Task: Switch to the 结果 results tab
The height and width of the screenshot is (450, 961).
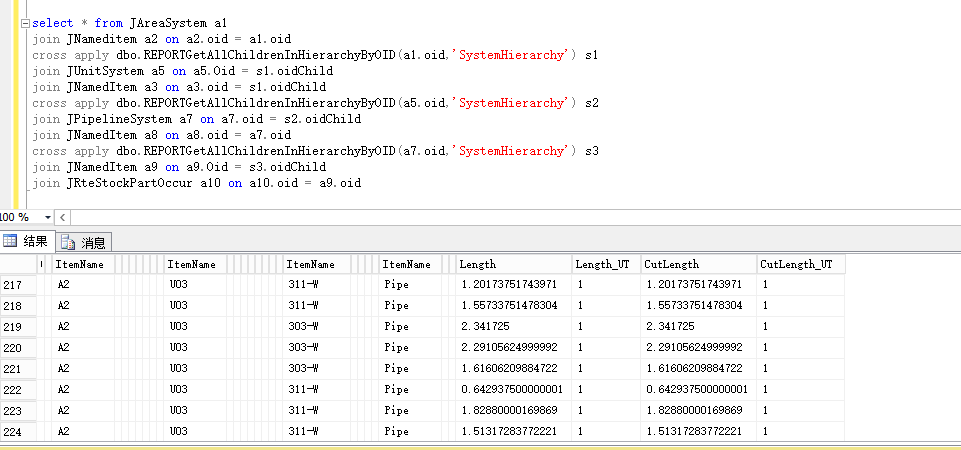Action: click(x=27, y=242)
